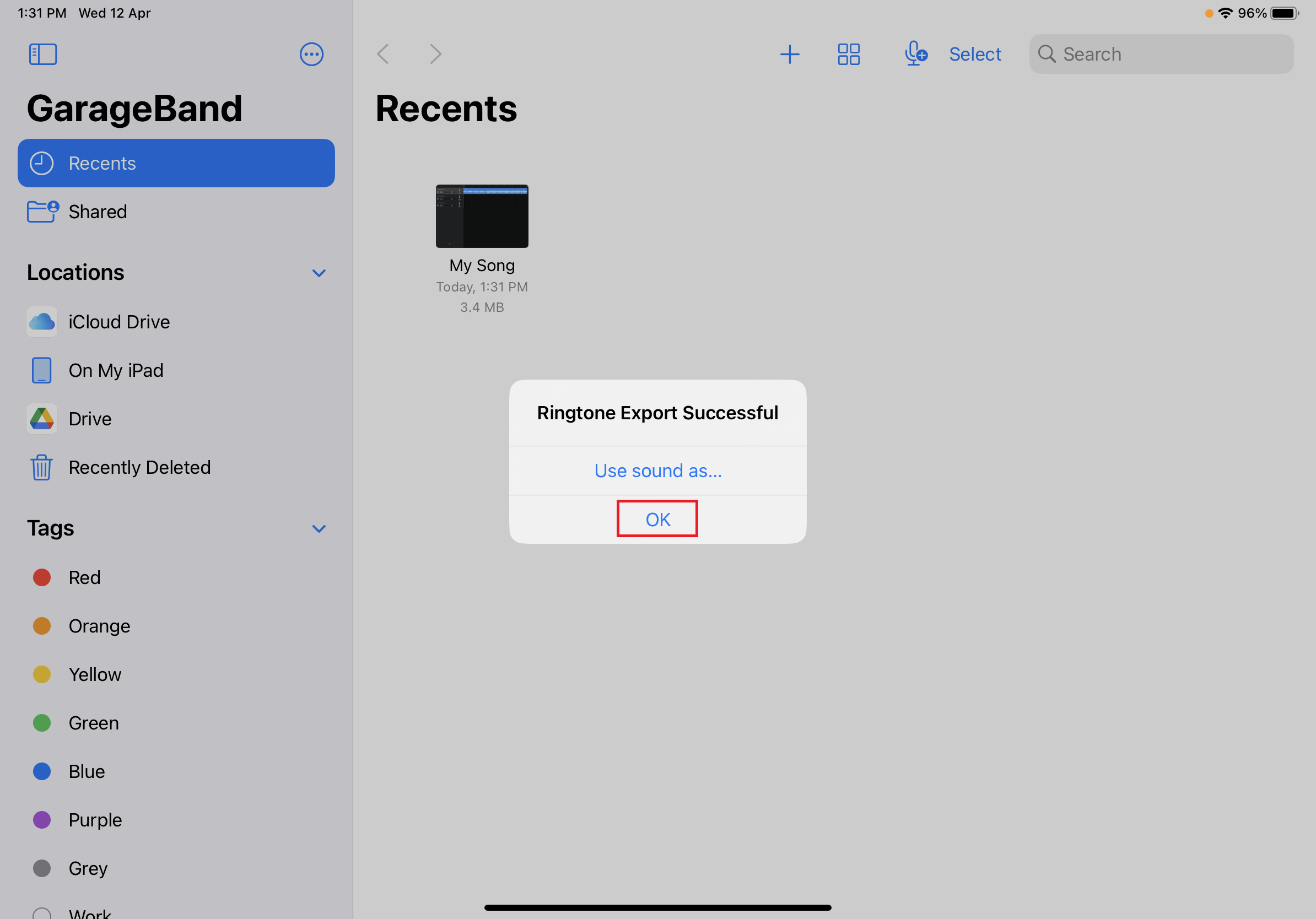Click the Google Drive triangle icon
This screenshot has width=1316, height=919.
point(42,419)
